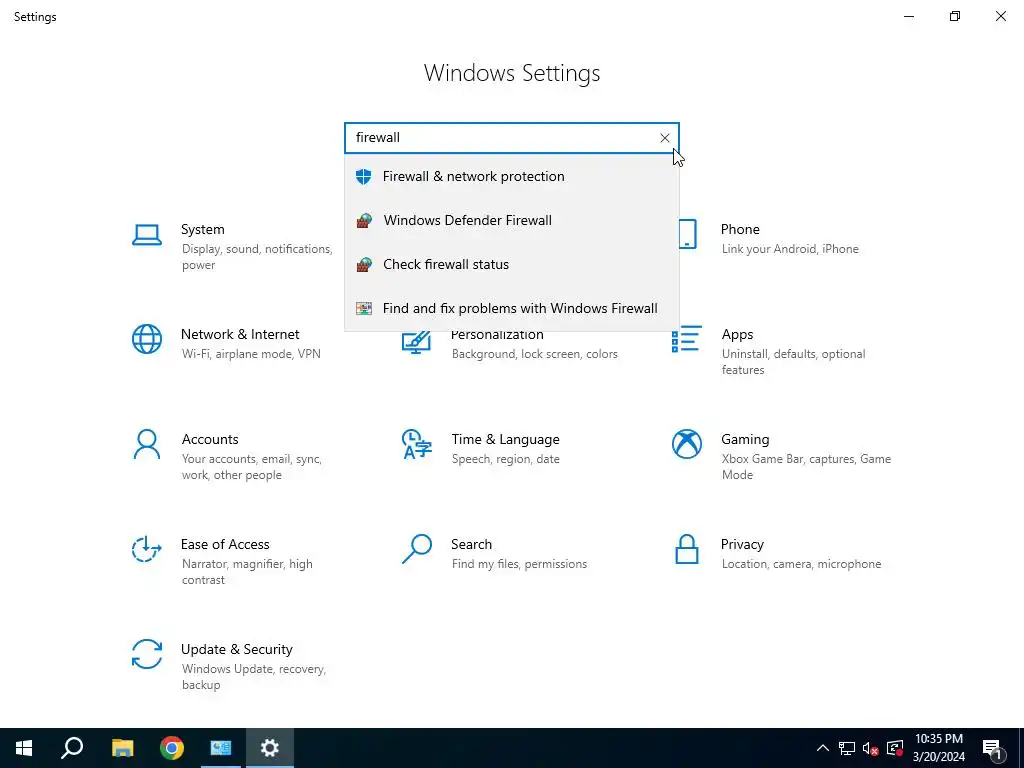Viewport: 1024px width, 768px height.
Task: Click the Settings gear taskbar button
Action: coord(270,748)
